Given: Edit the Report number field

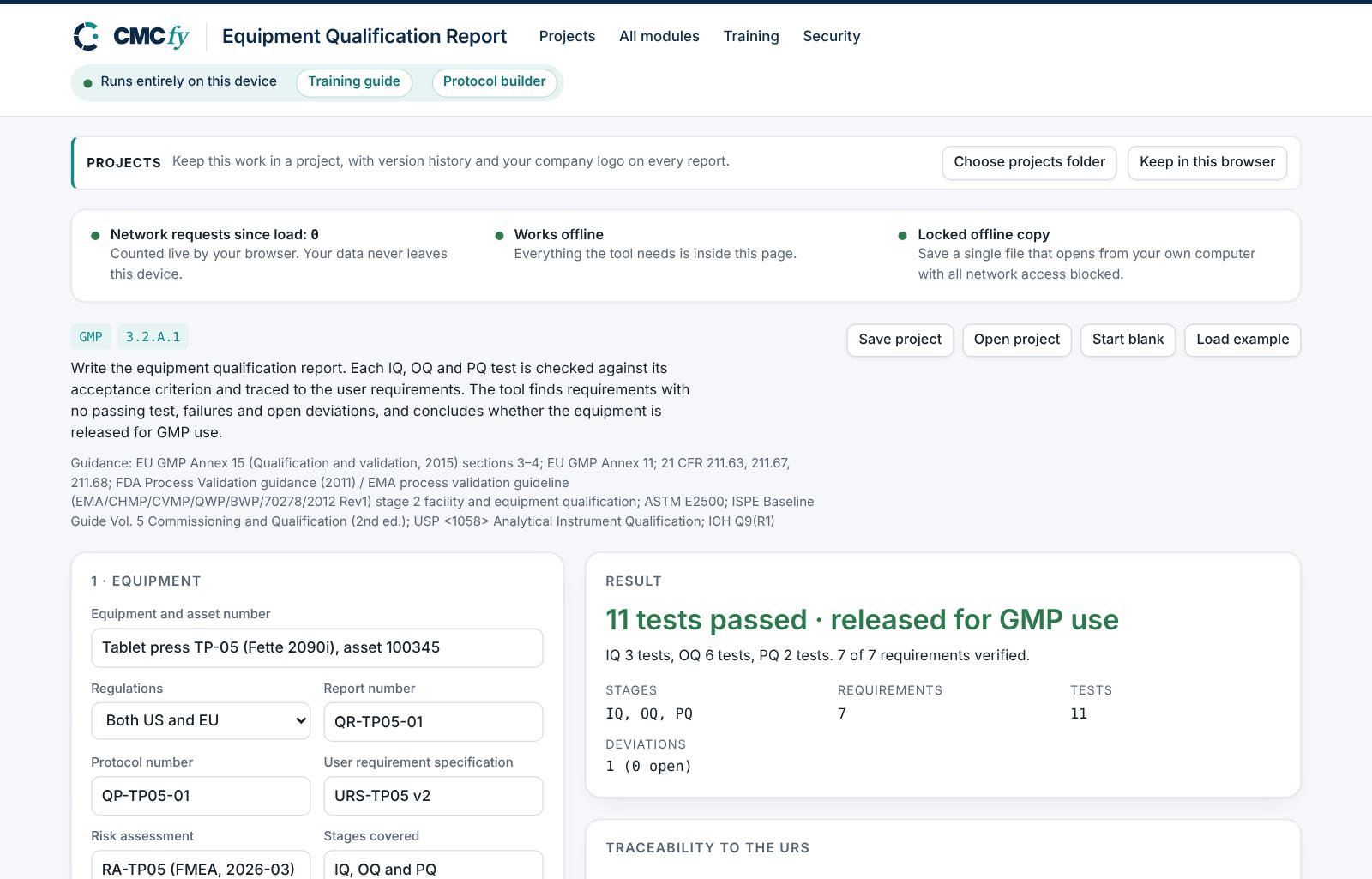Looking at the screenshot, I should click(x=433, y=722).
